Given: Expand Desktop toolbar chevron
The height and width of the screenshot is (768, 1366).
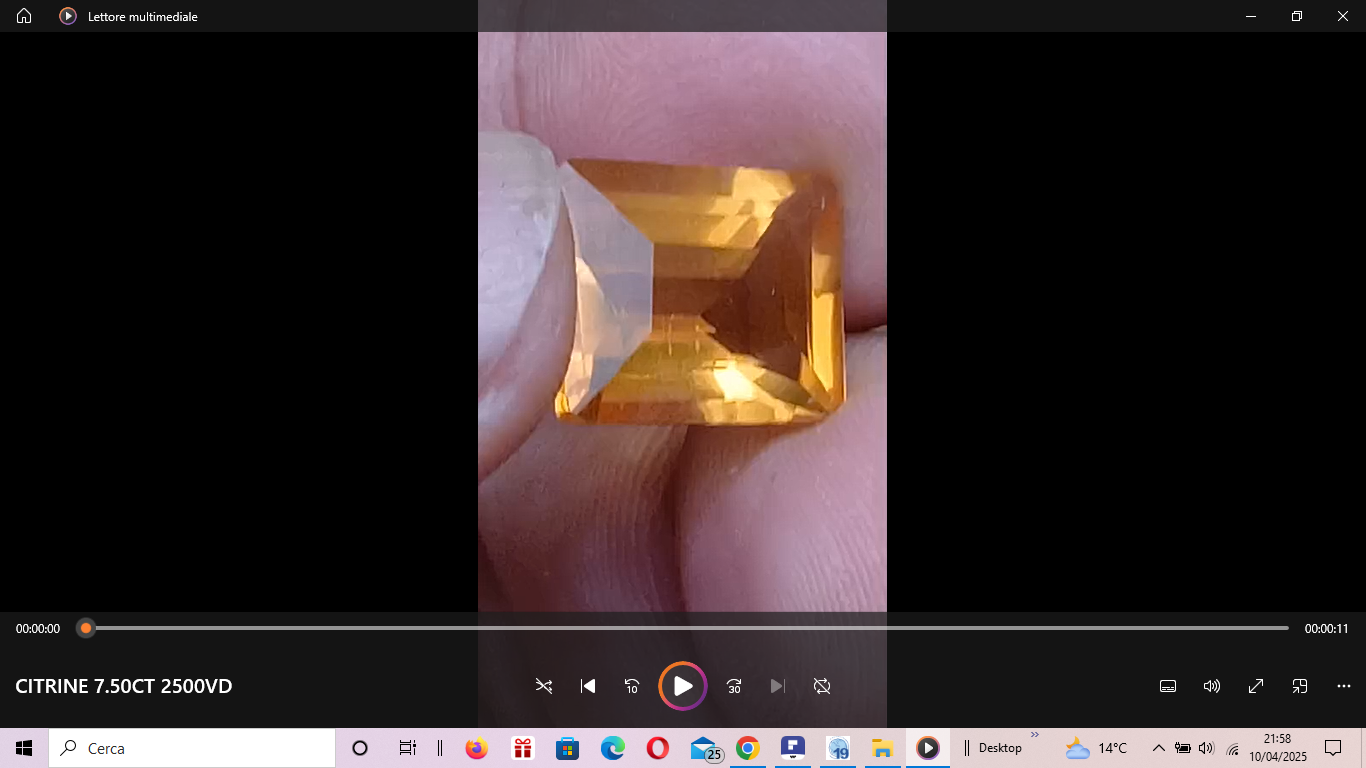Looking at the screenshot, I should [x=1035, y=735].
